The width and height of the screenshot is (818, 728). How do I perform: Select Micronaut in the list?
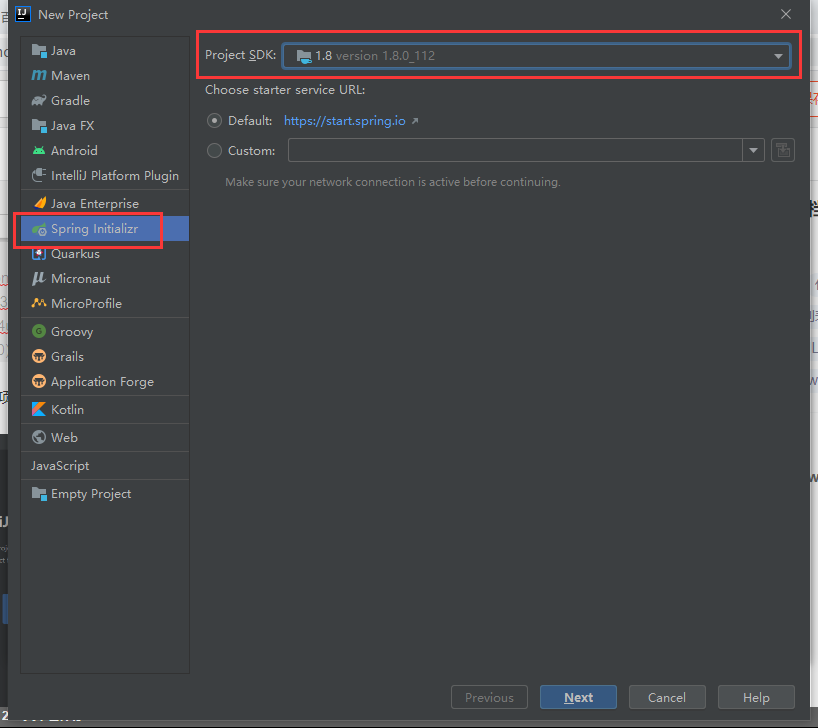coord(105,279)
